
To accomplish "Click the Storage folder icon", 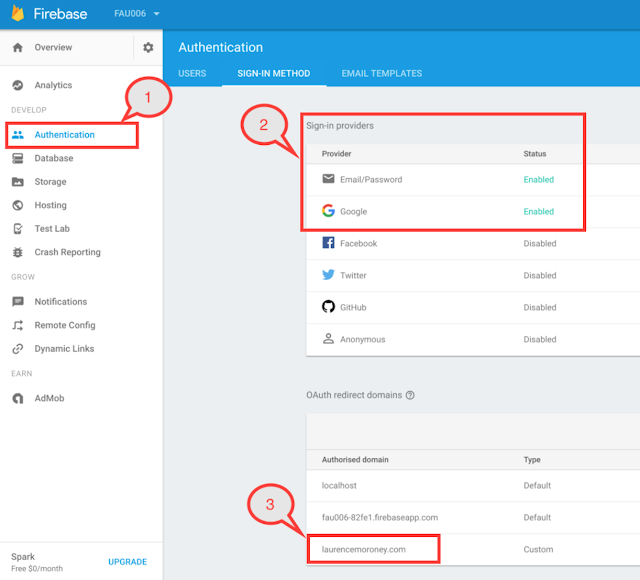I will (18, 182).
